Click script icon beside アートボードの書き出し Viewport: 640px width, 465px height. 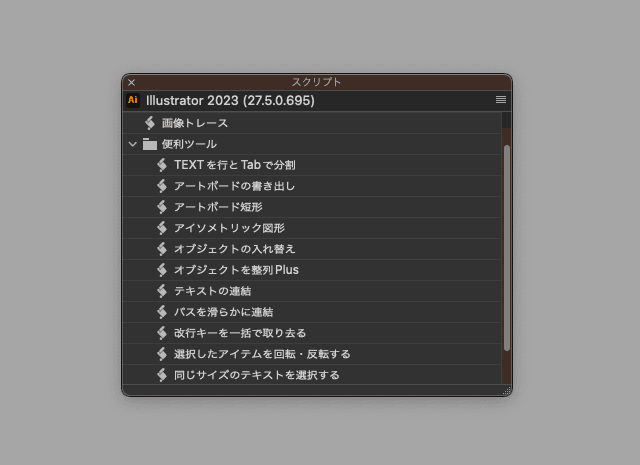click(162, 186)
